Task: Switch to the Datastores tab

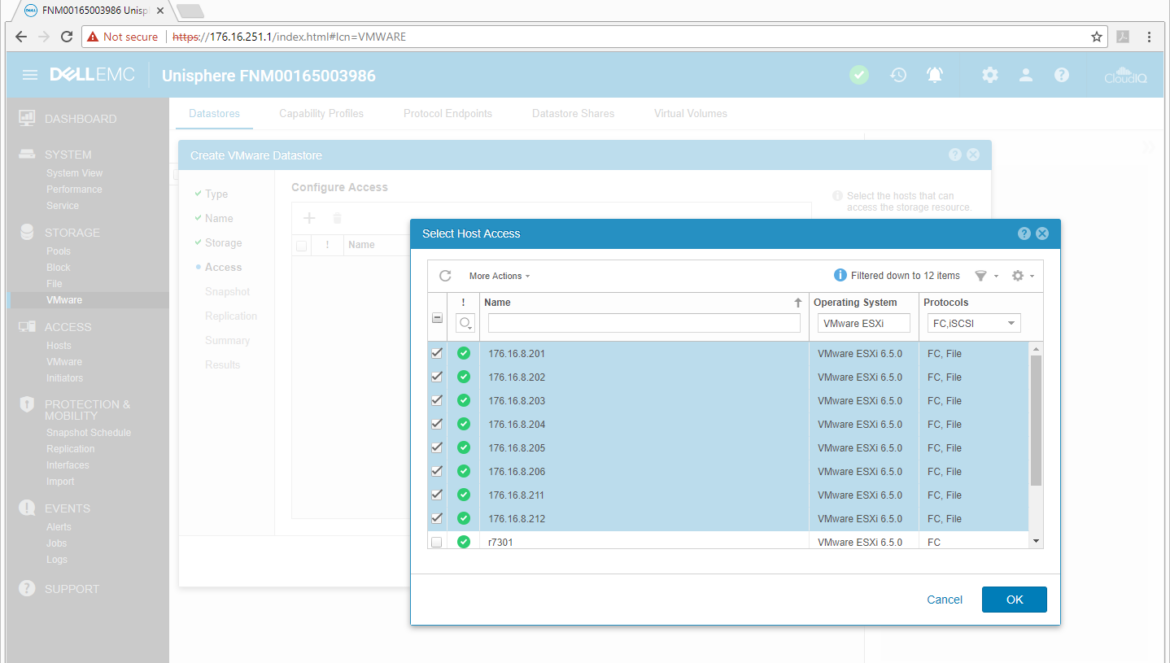Action: [x=214, y=113]
